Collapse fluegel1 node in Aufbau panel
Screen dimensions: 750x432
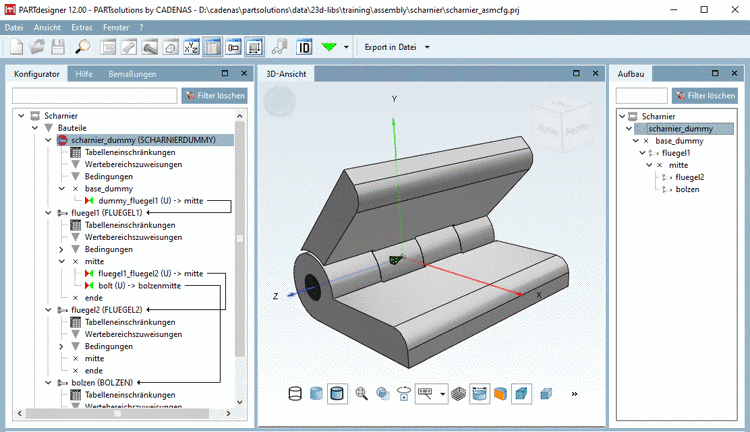(x=642, y=153)
